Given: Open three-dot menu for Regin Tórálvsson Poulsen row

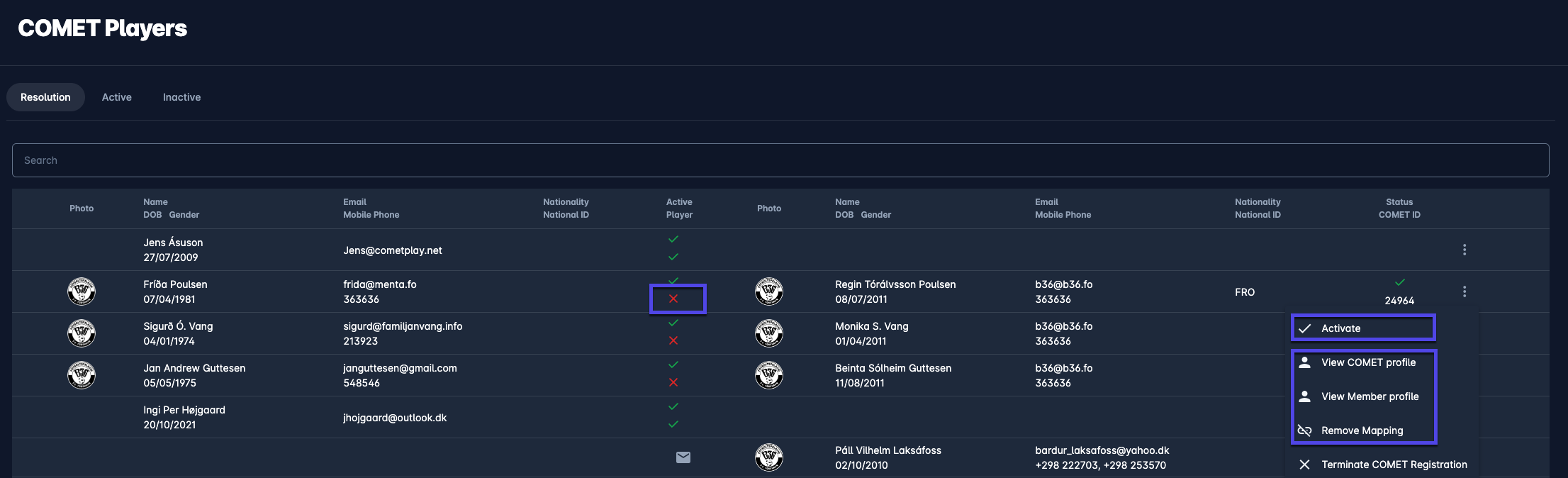Looking at the screenshot, I should (x=1464, y=291).
